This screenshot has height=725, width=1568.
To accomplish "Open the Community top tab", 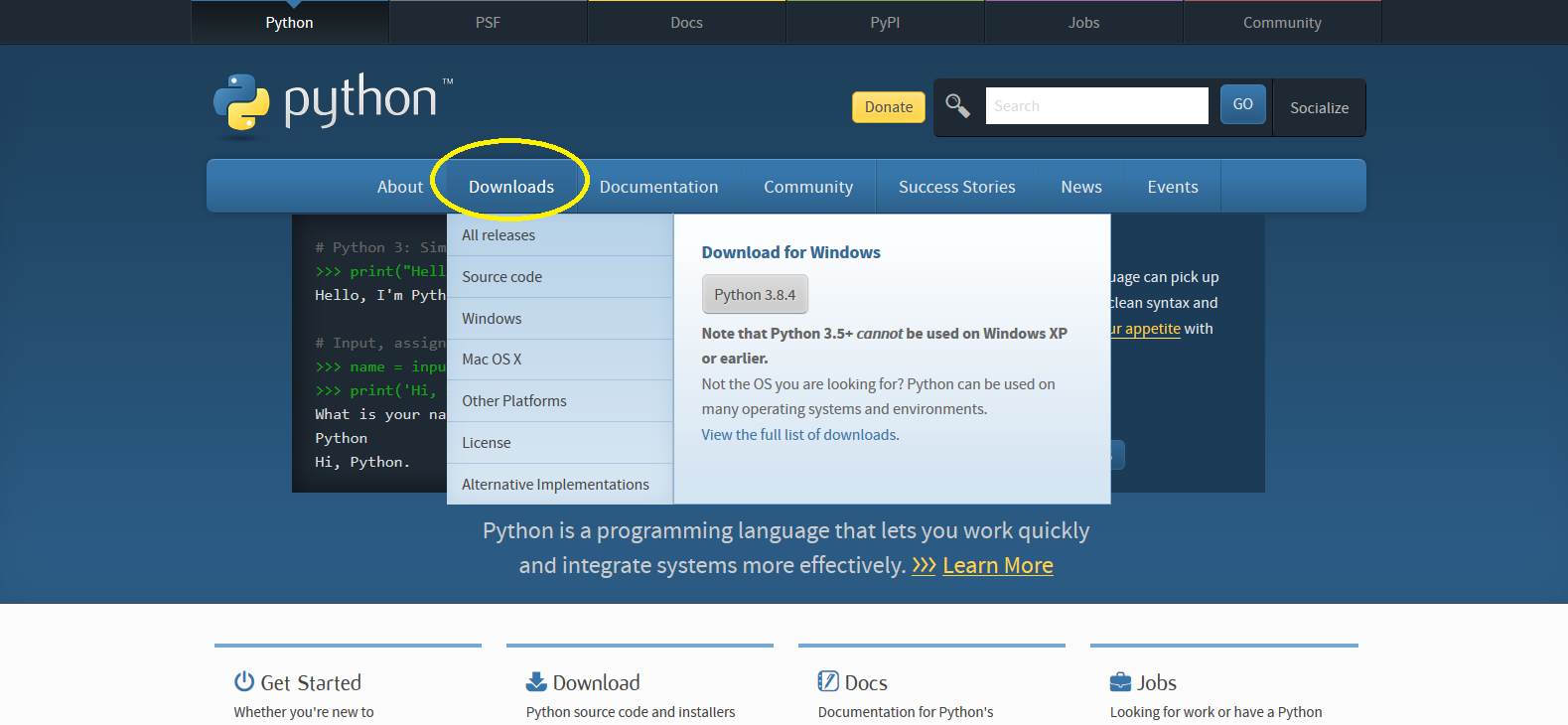I will click(1282, 22).
